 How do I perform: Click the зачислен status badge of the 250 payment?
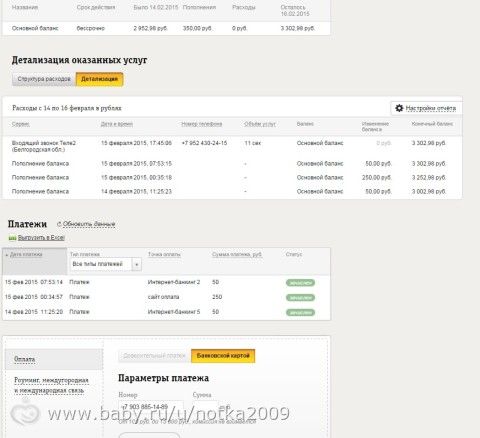click(300, 297)
